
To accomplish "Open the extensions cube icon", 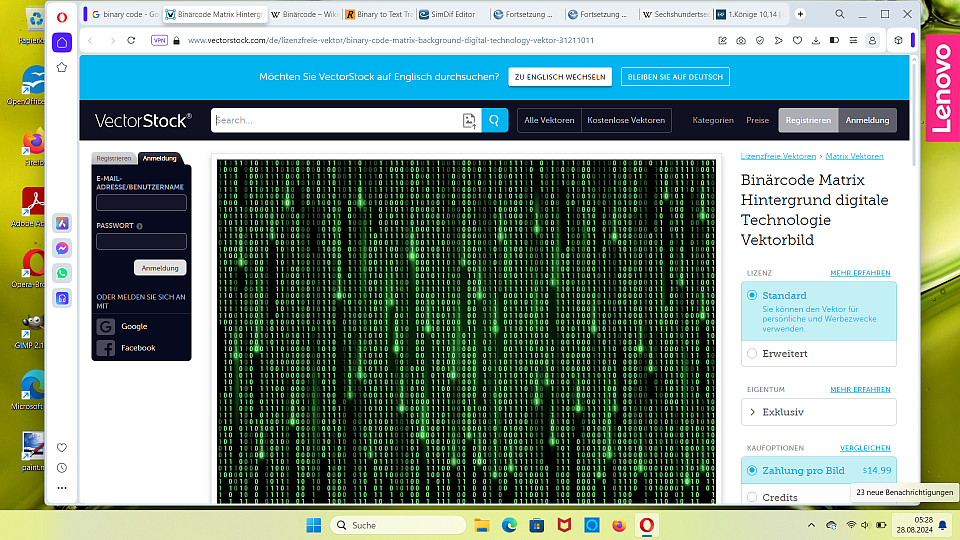I will (x=898, y=40).
